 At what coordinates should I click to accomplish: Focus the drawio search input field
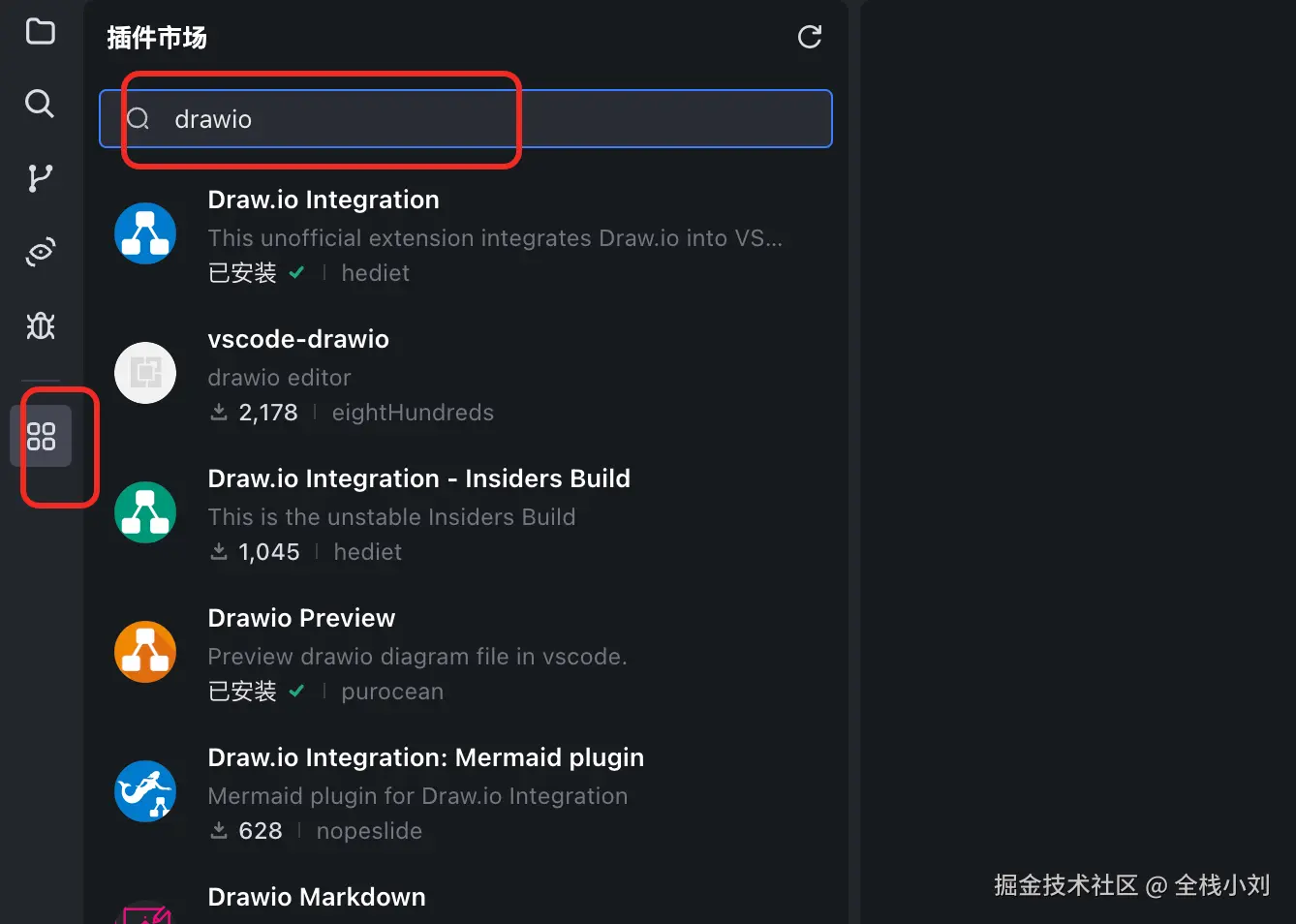tap(484, 119)
